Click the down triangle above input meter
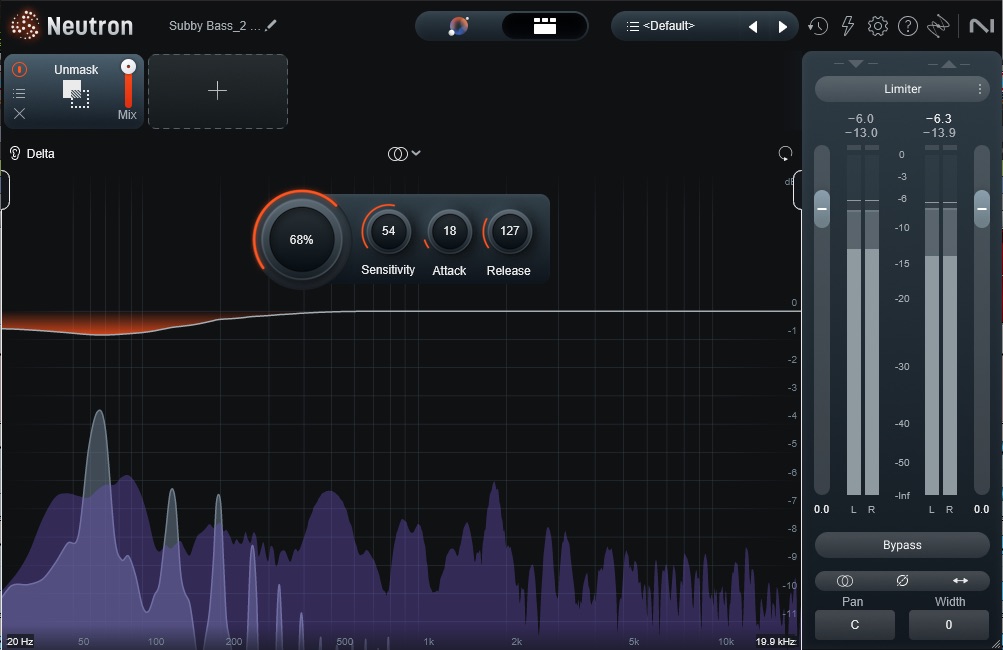 pyautogui.click(x=856, y=63)
